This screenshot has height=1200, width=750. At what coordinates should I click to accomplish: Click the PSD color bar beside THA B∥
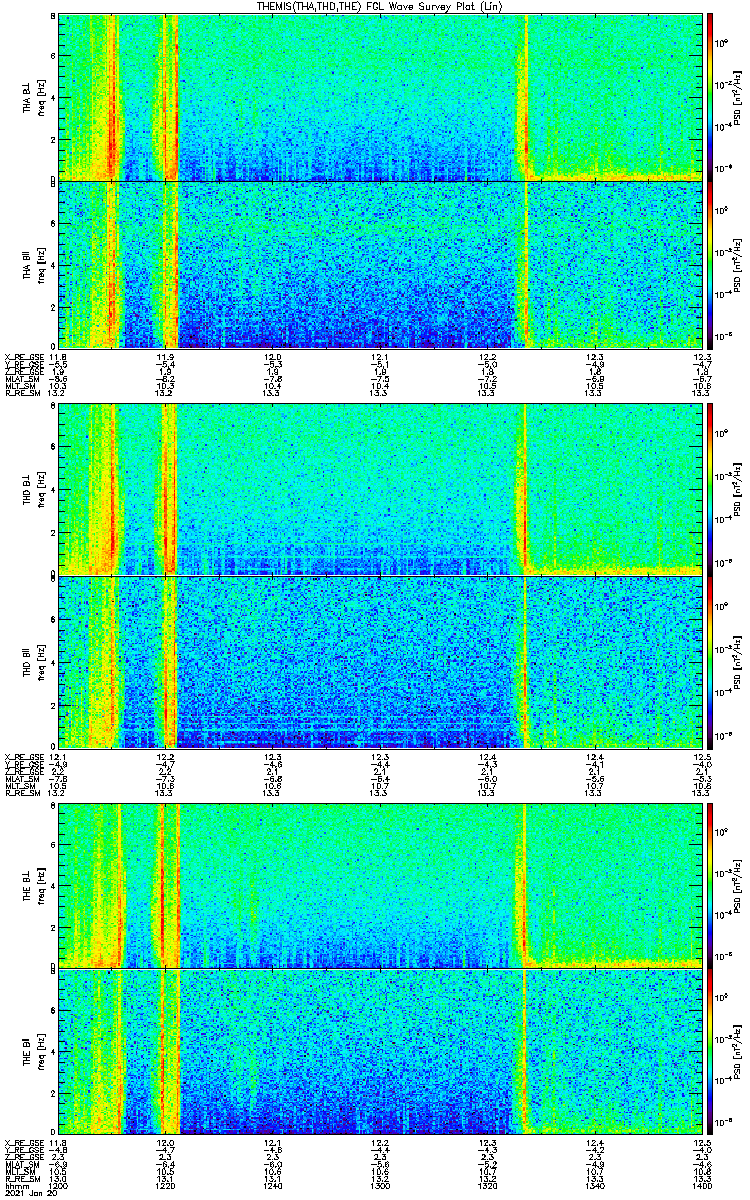(710, 264)
